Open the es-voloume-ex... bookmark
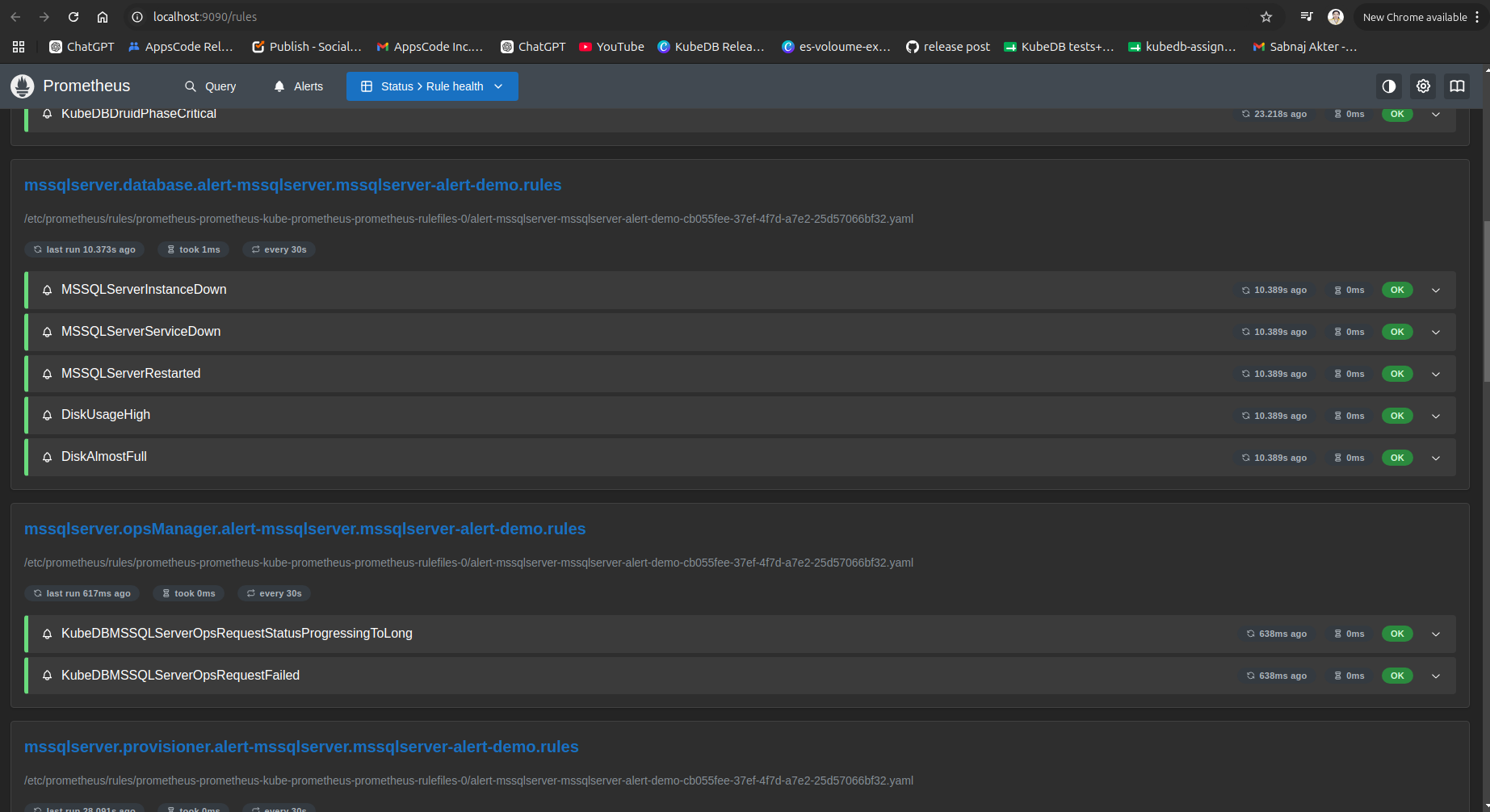The height and width of the screenshot is (812, 1490). click(836, 47)
